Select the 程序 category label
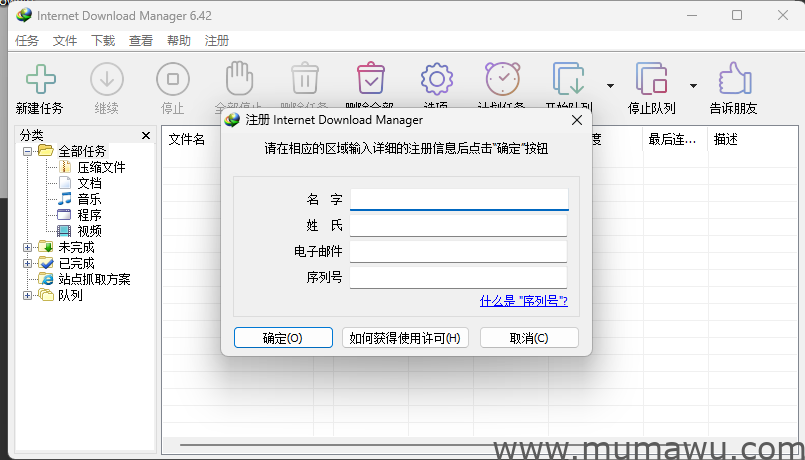This screenshot has width=805, height=460. 89,215
